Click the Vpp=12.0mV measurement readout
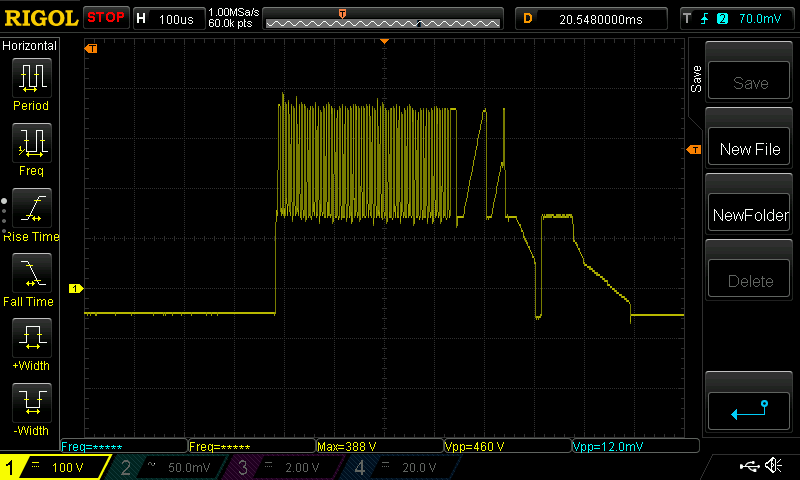This screenshot has height=480, width=800. (608, 447)
